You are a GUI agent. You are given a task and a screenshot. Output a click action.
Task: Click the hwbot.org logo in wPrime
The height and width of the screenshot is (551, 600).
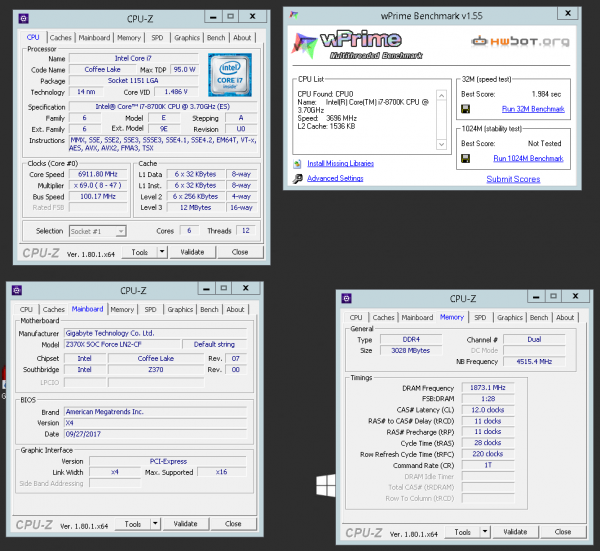pos(520,41)
